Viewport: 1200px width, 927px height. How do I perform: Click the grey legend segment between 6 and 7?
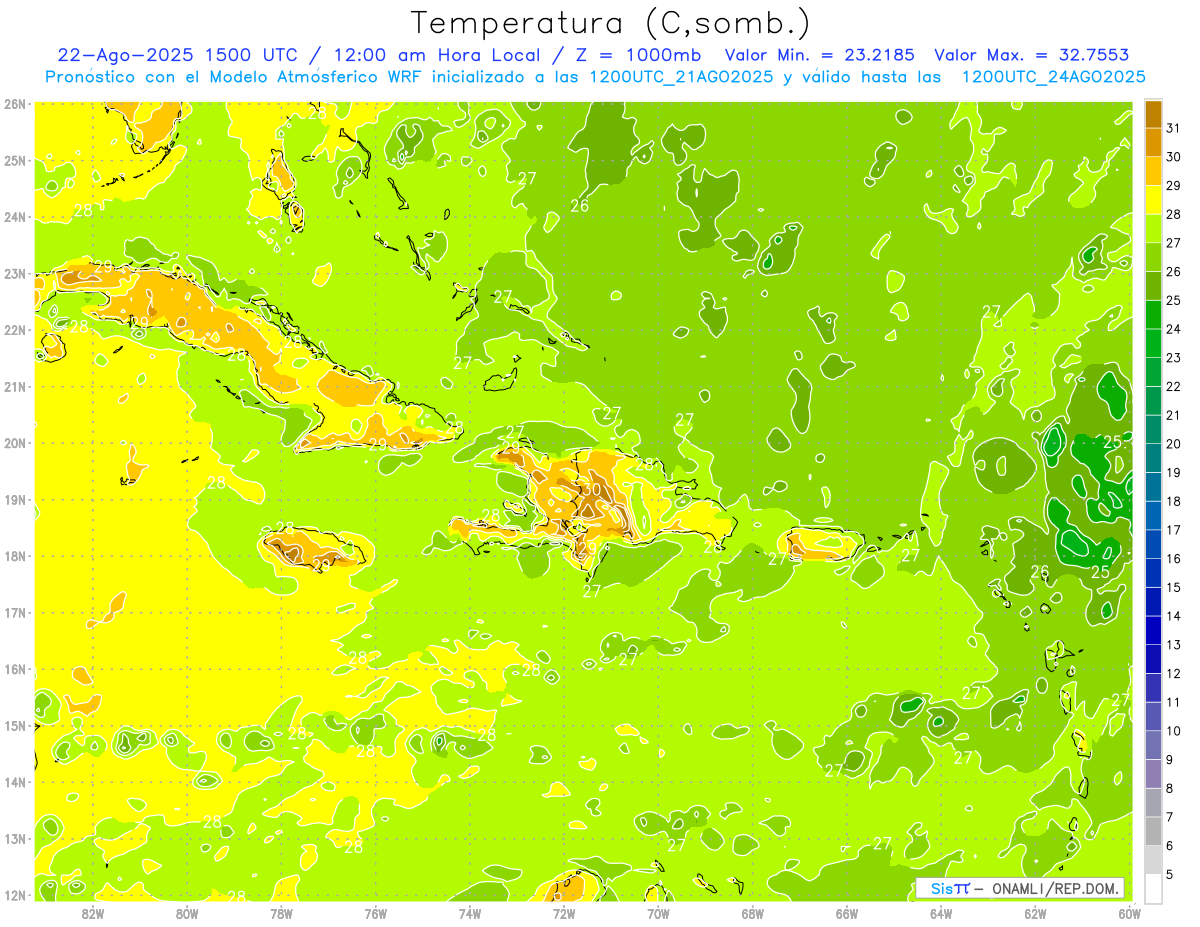click(x=1153, y=831)
